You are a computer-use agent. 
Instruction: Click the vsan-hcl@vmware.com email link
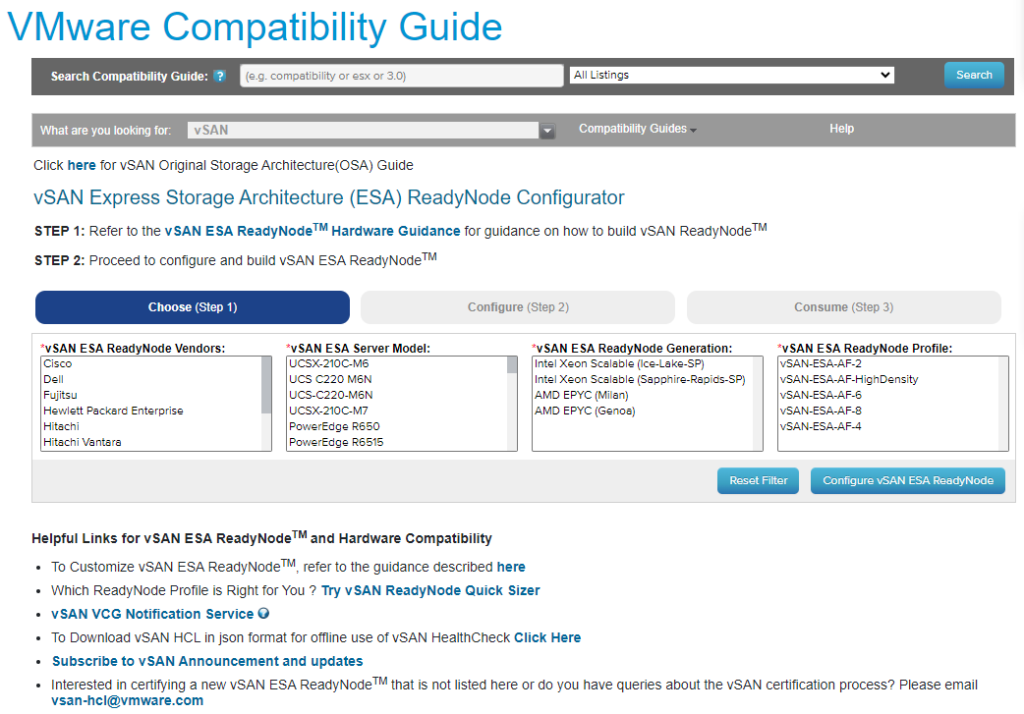[x=127, y=701]
